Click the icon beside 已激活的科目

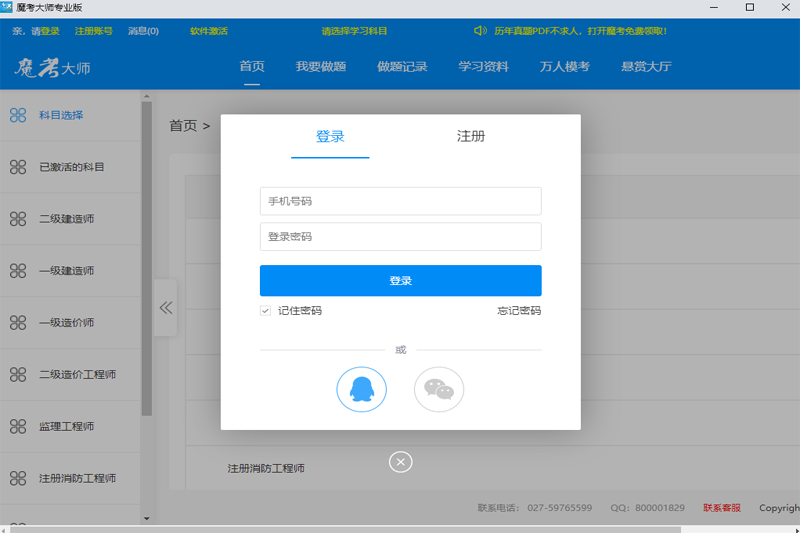pos(18,167)
